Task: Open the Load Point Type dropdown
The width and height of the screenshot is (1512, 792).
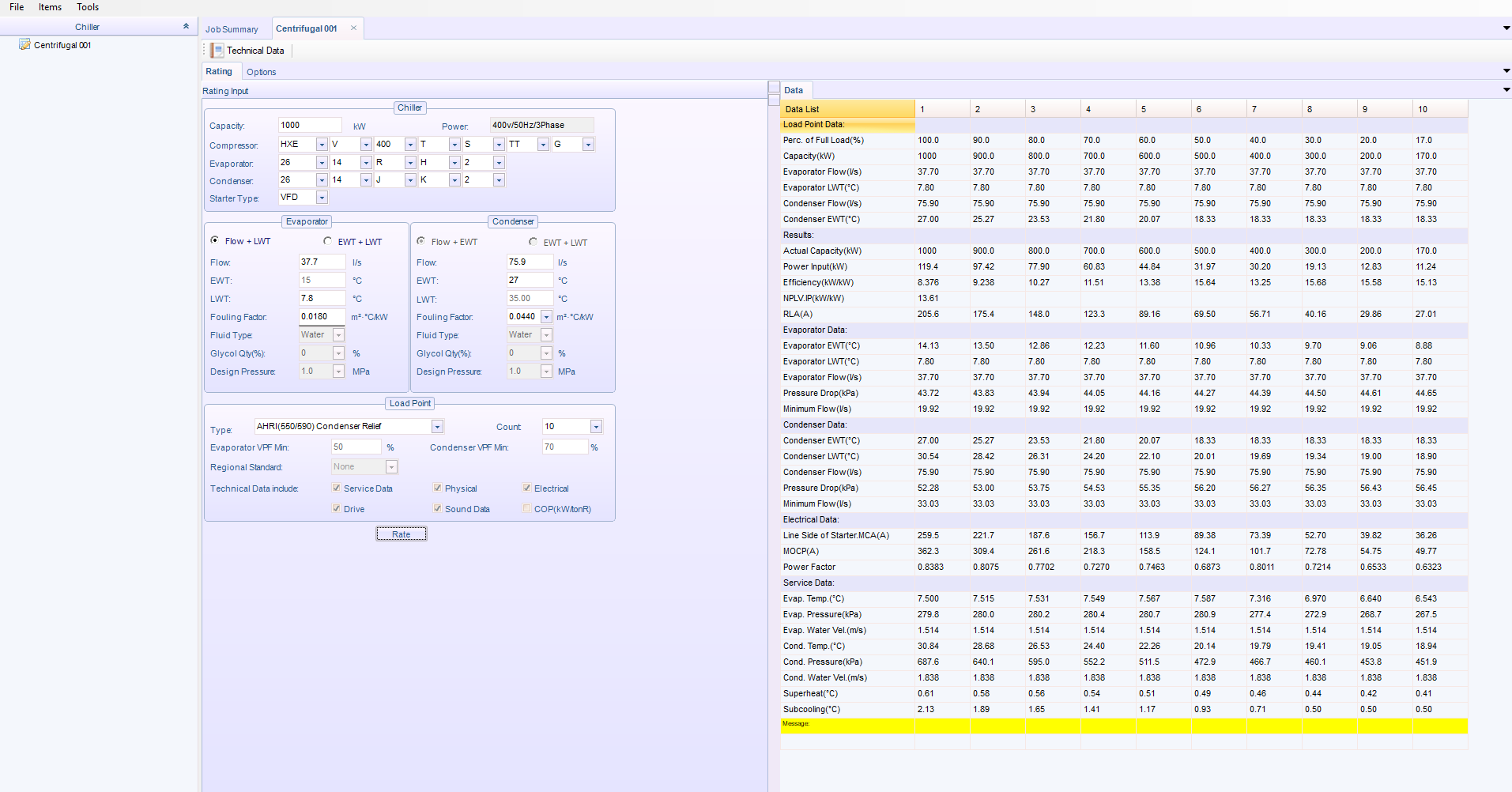Action: pyautogui.click(x=437, y=427)
